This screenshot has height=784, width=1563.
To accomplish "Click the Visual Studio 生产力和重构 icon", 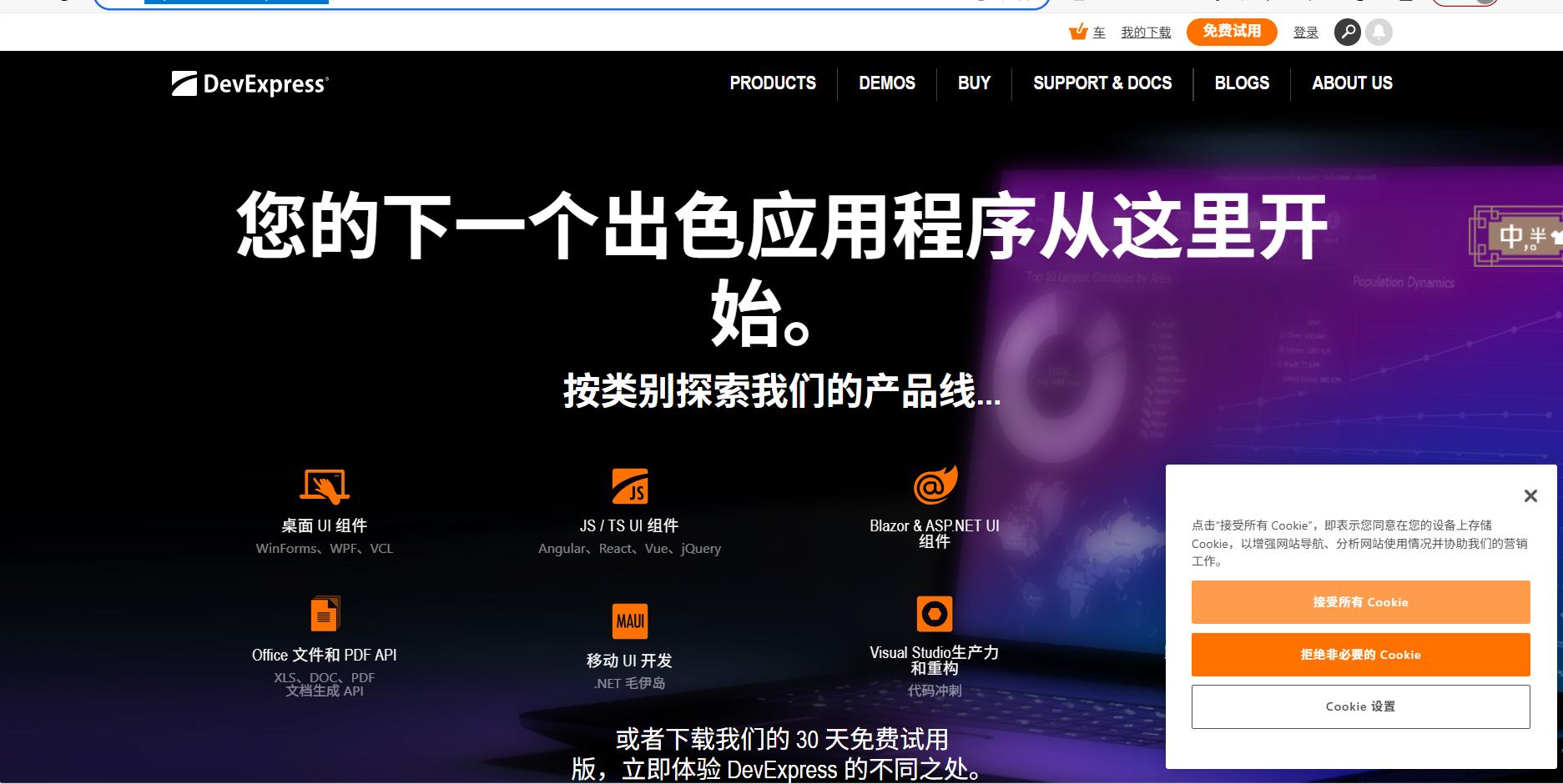I will (934, 614).
